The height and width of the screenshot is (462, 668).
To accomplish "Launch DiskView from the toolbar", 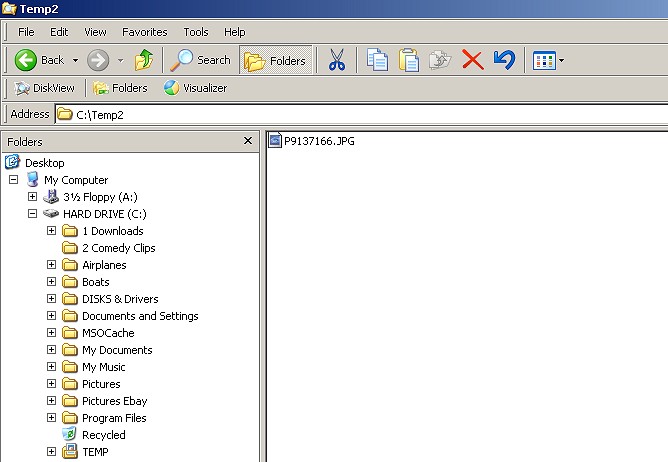I will pyautogui.click(x=45, y=88).
